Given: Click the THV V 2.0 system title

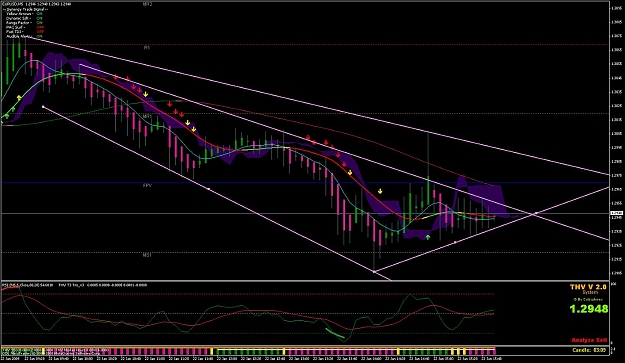Looking at the screenshot, I should pos(588,287).
